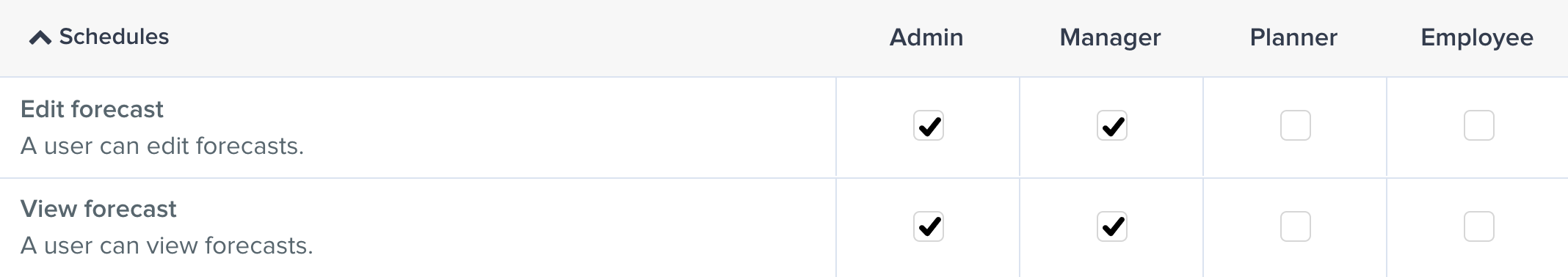The width and height of the screenshot is (1568, 277).
Task: Uncheck Admin for View forecast
Action: [928, 226]
